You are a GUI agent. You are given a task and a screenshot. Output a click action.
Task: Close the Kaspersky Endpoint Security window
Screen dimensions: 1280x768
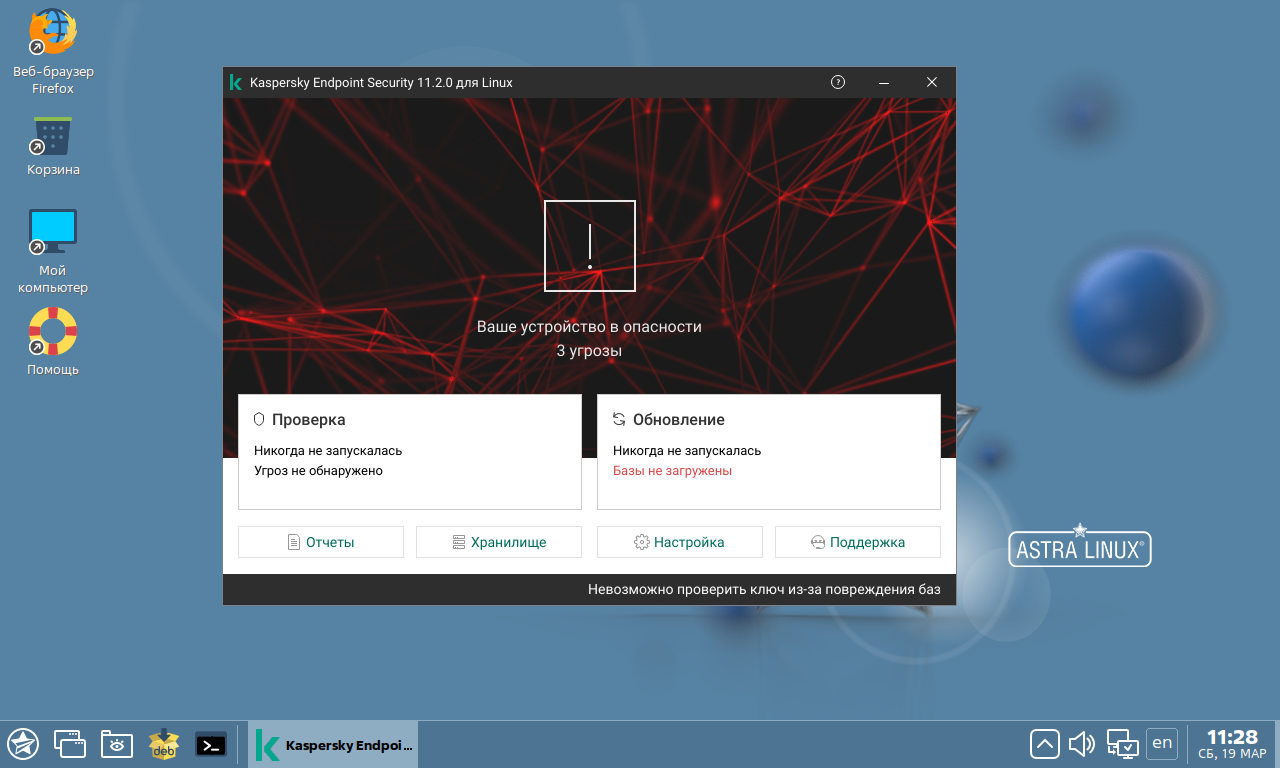pyautogui.click(x=932, y=83)
